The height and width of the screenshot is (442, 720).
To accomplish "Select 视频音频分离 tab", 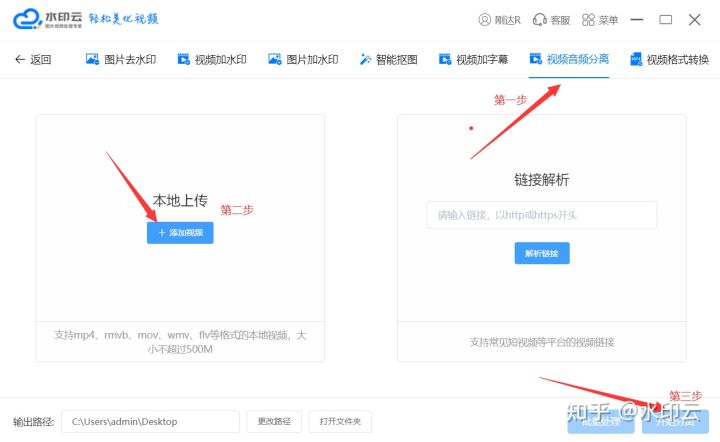I will pyautogui.click(x=569, y=59).
